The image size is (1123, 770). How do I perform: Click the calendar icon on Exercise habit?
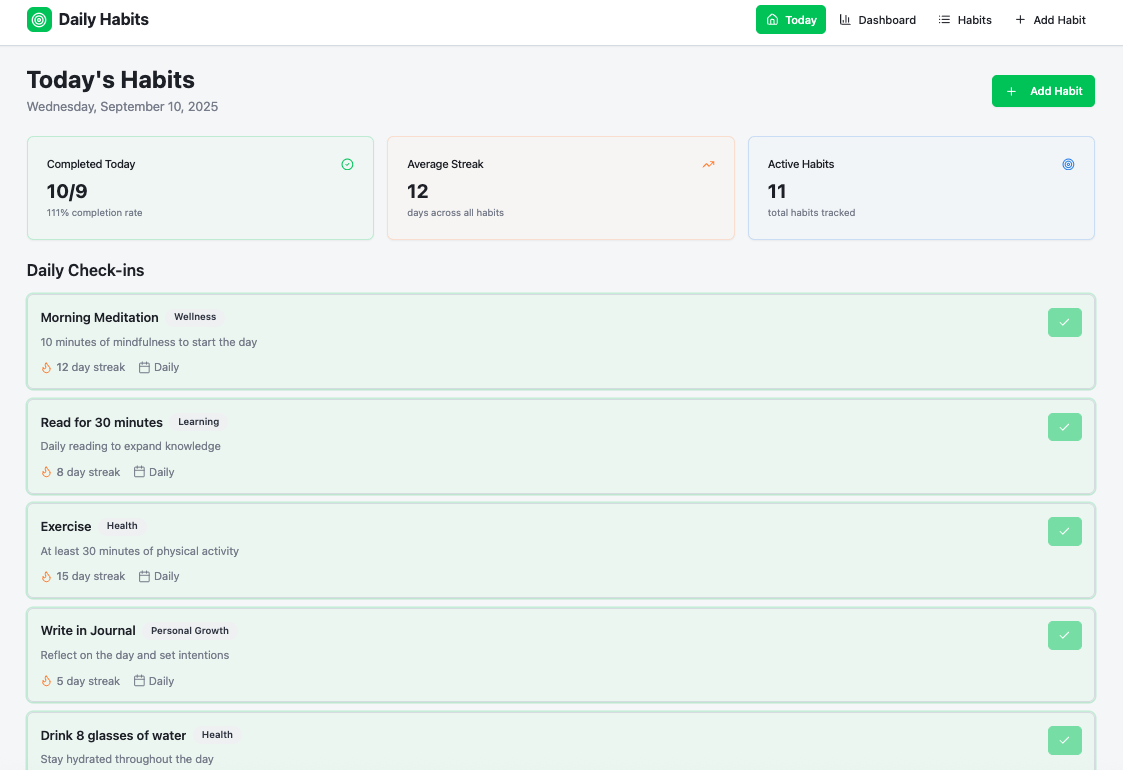(x=144, y=577)
